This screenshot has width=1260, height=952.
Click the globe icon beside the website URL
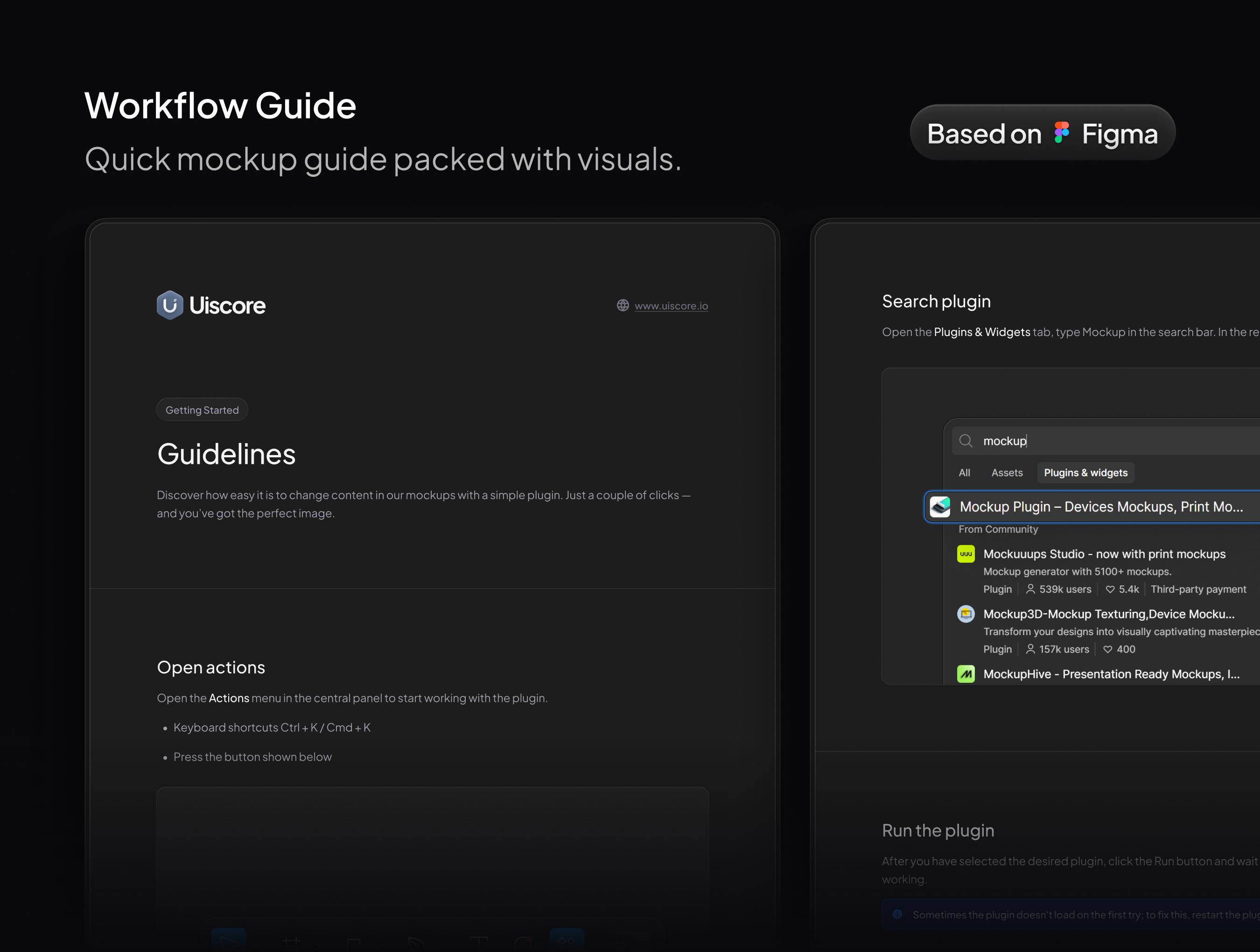click(x=623, y=305)
